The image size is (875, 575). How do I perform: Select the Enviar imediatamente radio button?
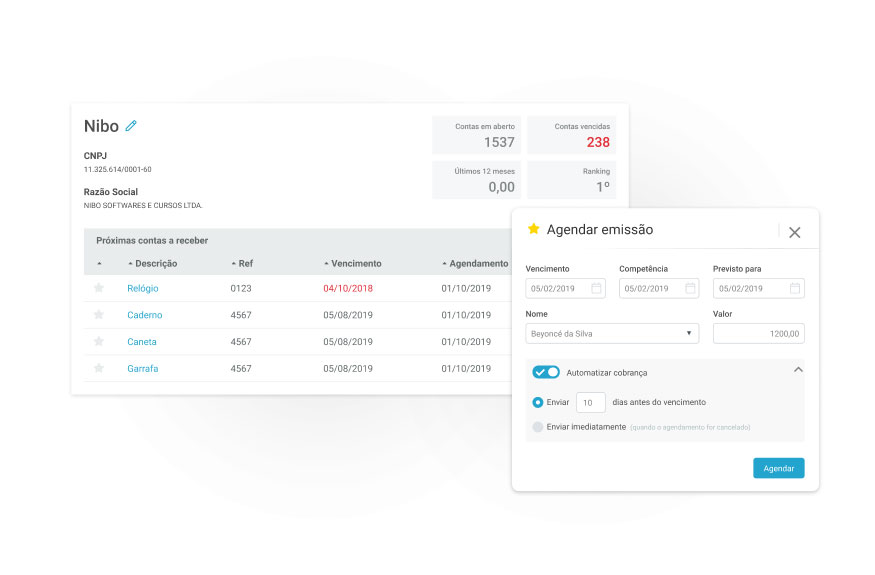[x=537, y=427]
